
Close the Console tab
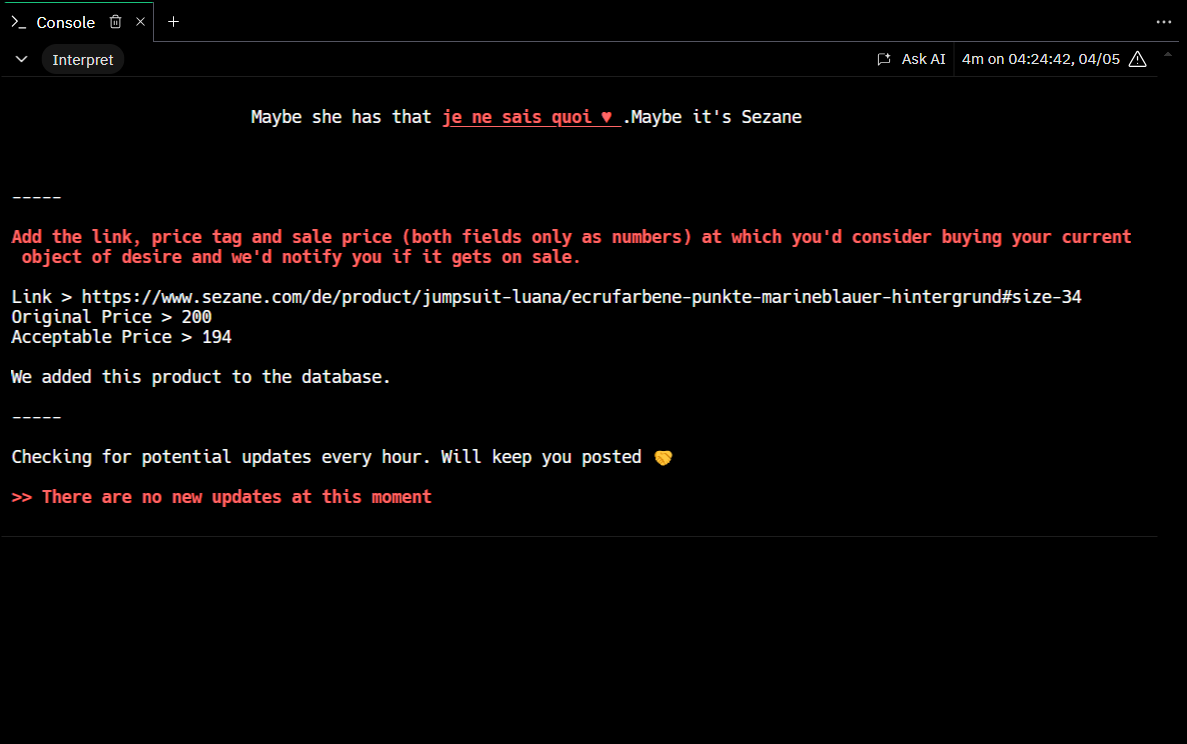point(141,22)
